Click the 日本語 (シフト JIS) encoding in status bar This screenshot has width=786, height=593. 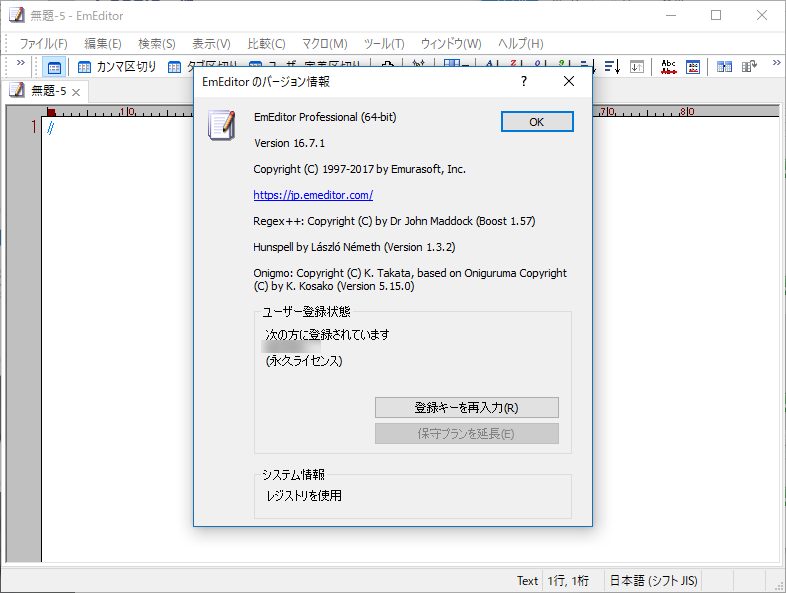point(653,581)
